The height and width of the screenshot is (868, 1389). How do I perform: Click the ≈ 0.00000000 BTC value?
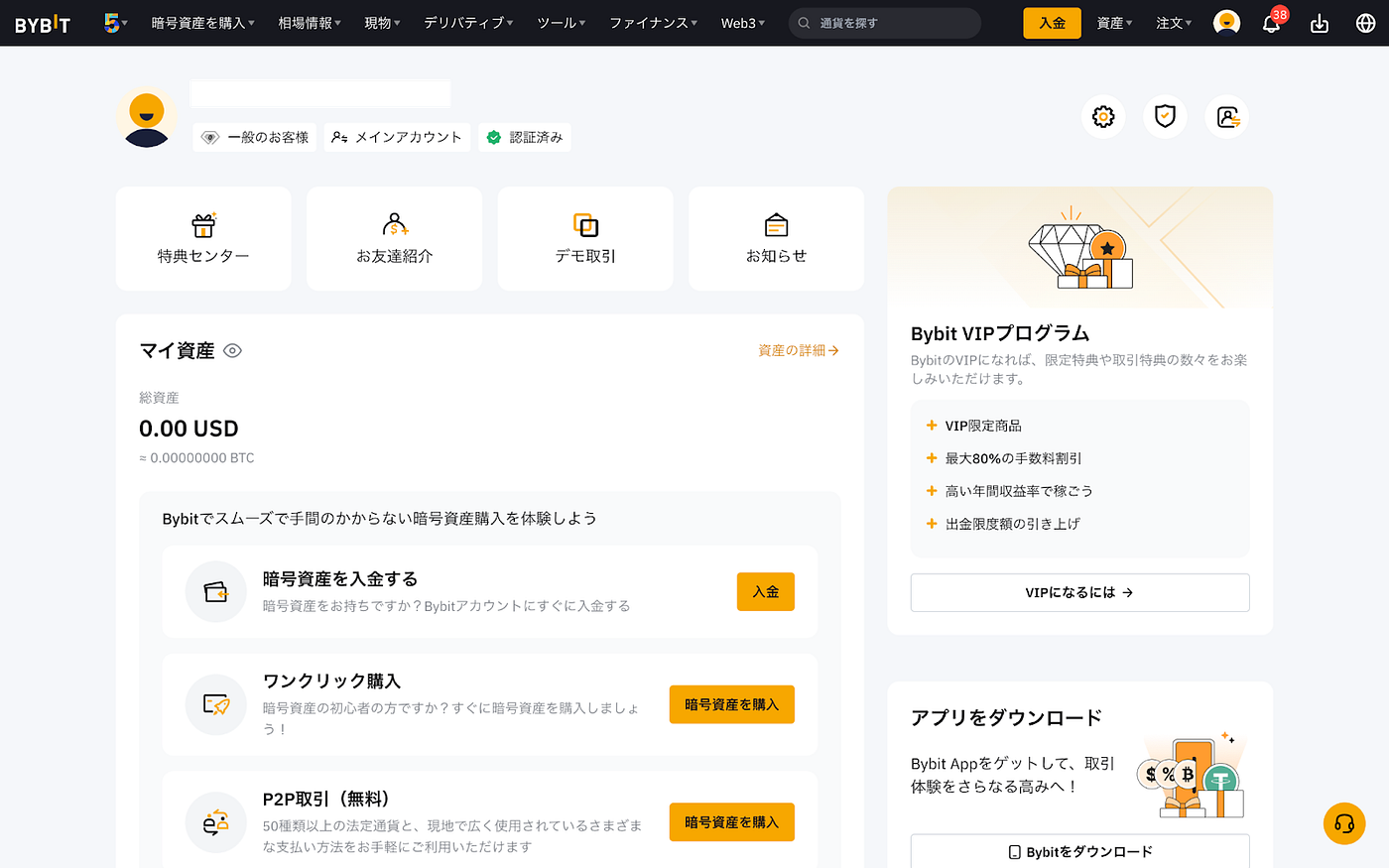[x=196, y=458]
